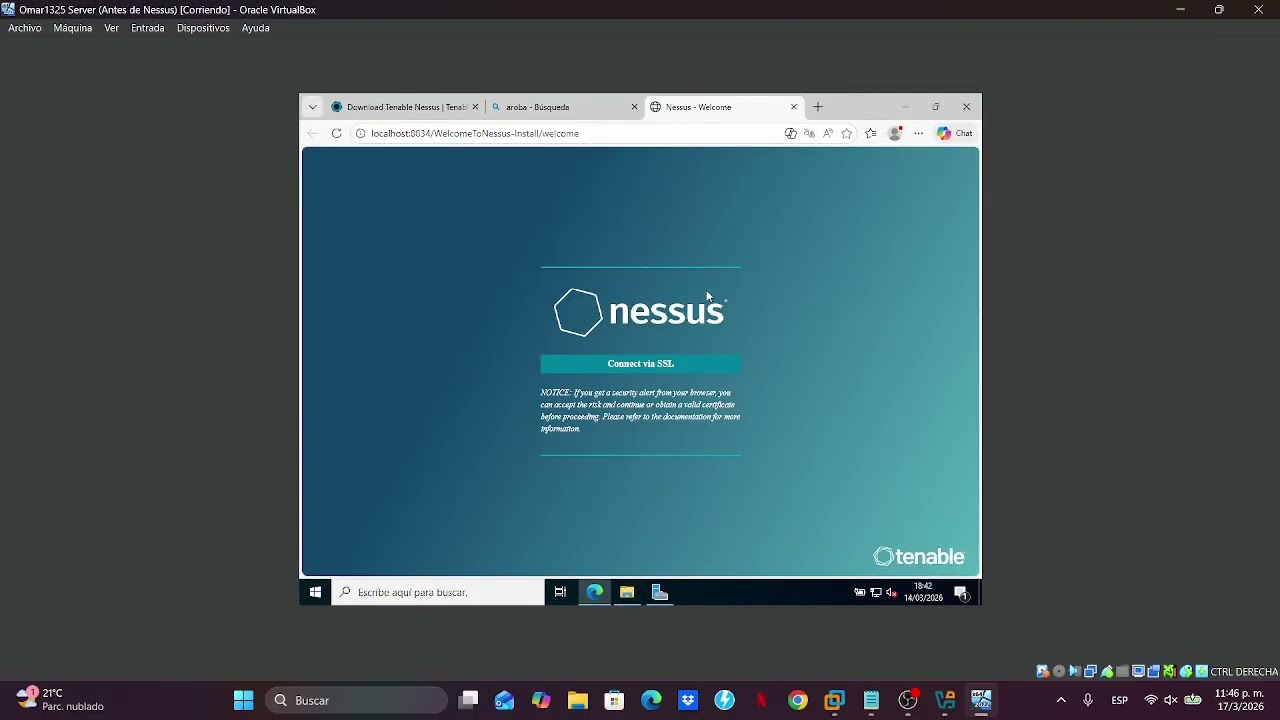This screenshot has height=720, width=1280.
Task: Open Dropbox from host taskbar
Action: point(688,700)
